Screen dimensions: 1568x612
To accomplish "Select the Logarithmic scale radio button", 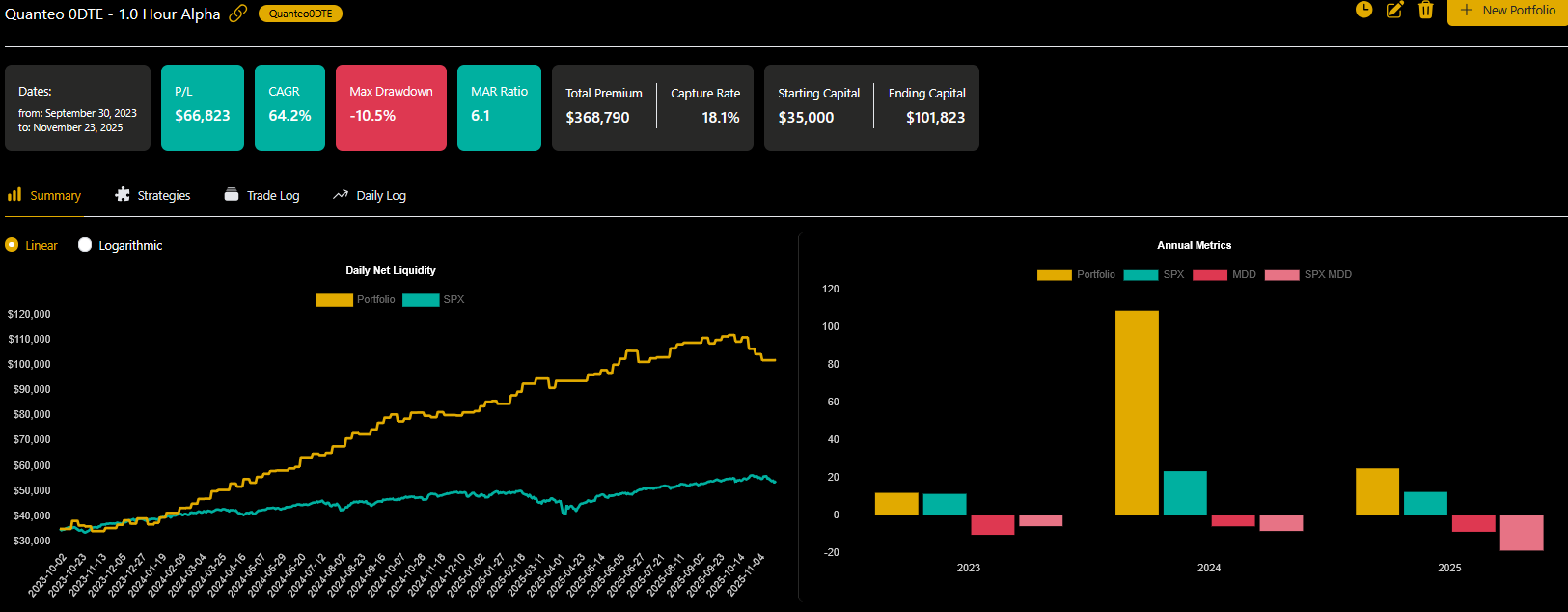I will [x=85, y=245].
